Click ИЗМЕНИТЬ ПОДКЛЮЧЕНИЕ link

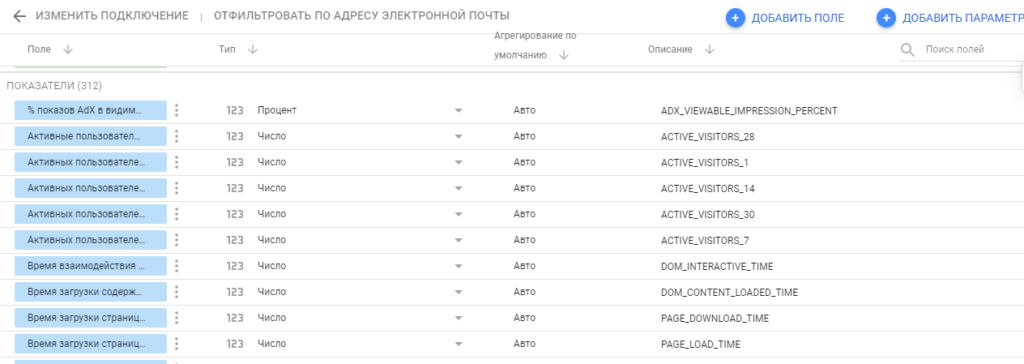pyautogui.click(x=112, y=16)
